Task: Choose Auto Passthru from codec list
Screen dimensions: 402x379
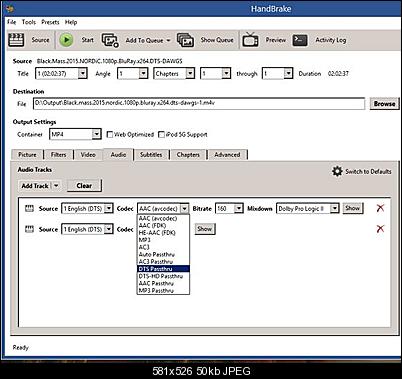Action: [x=163, y=254]
